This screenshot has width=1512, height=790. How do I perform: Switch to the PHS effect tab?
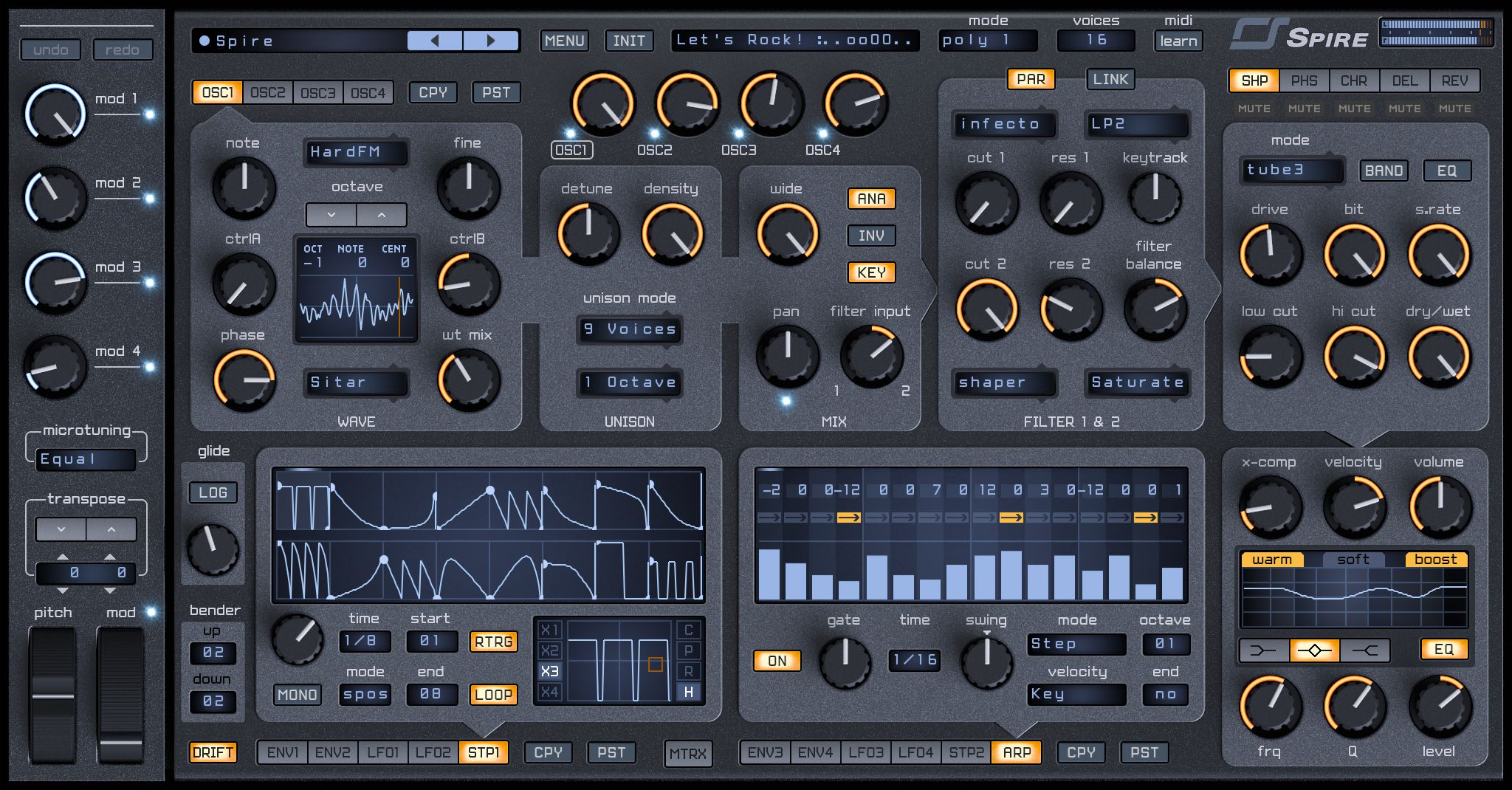(1304, 80)
